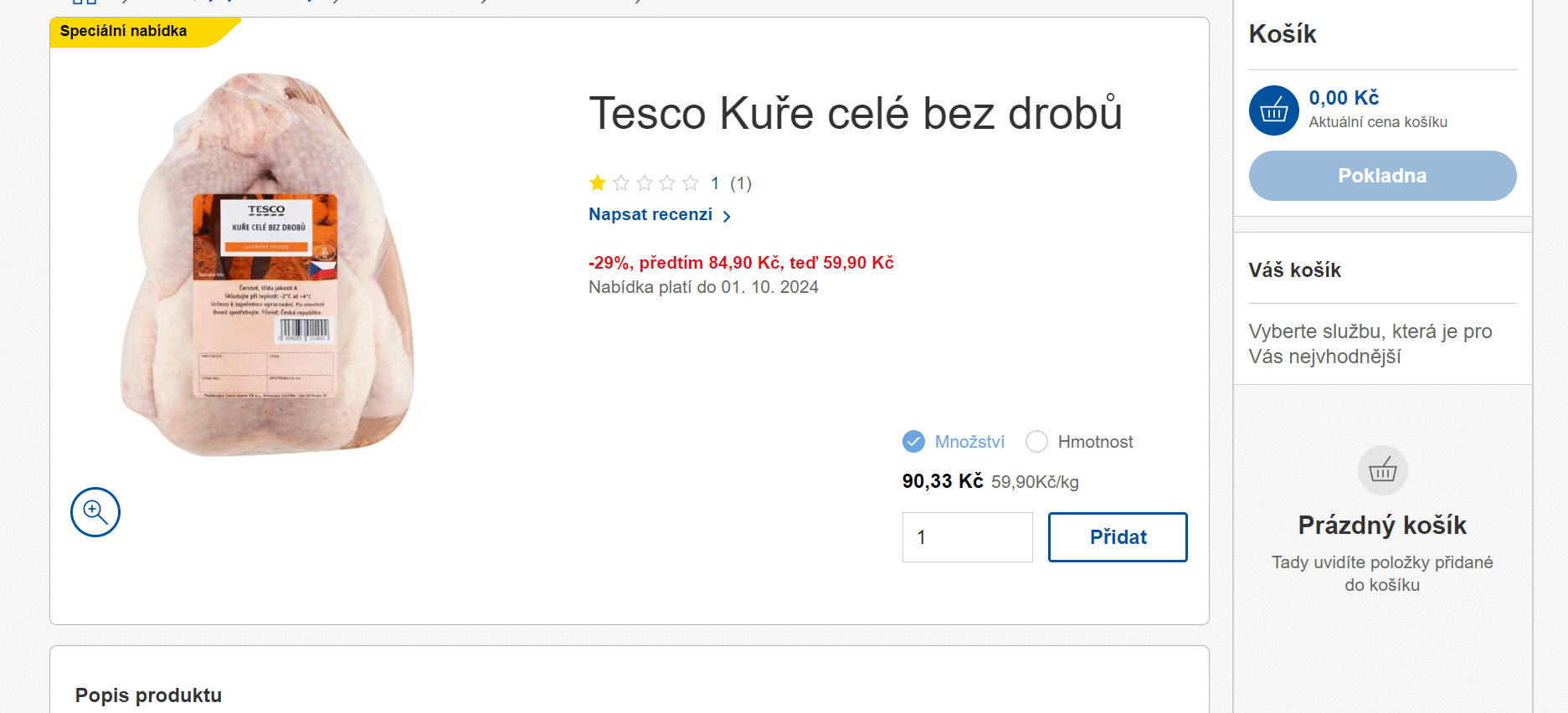1568x713 pixels.
Task: Click the unit price 59,90Kč/kg
Action: (x=1035, y=482)
